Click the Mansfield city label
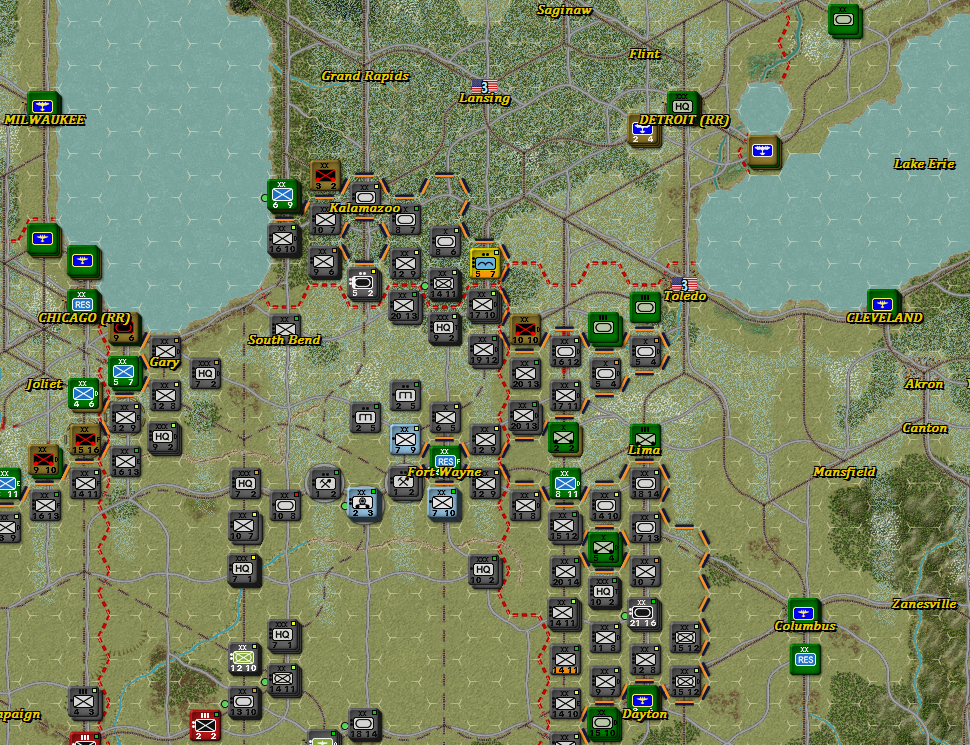This screenshot has width=970, height=745. 844,472
